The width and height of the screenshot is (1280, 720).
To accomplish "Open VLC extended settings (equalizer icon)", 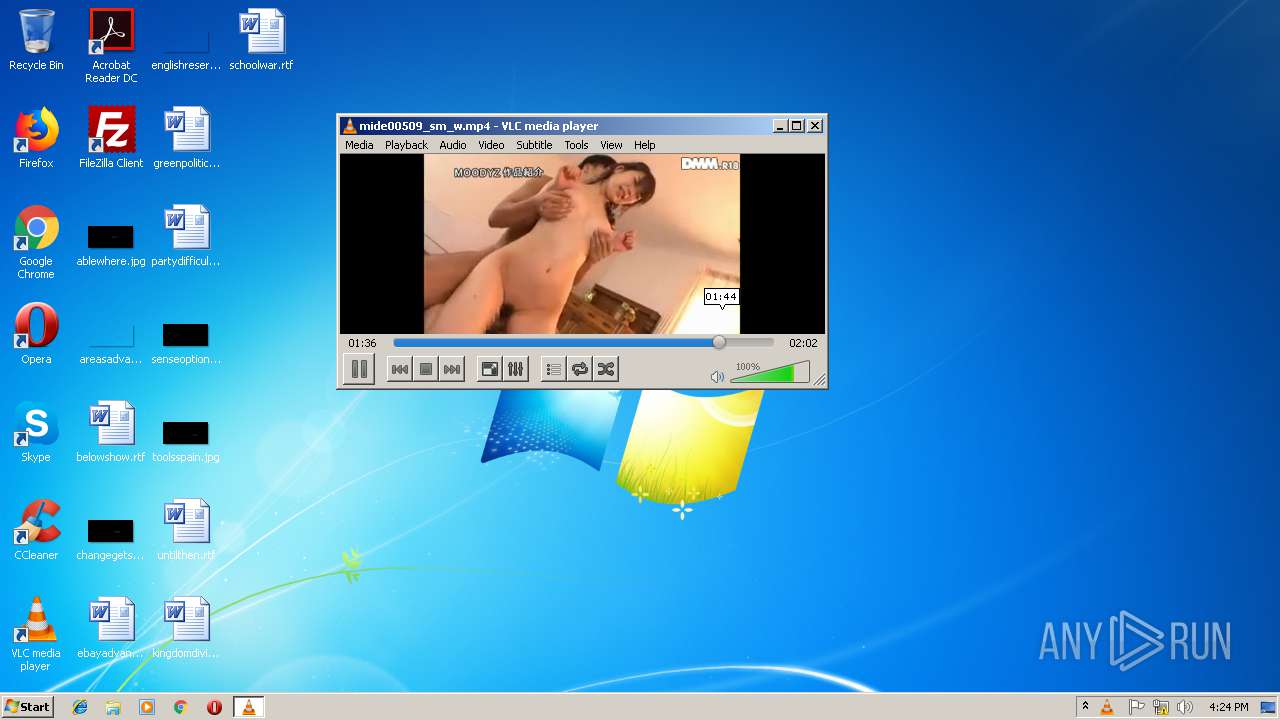I will pos(515,369).
